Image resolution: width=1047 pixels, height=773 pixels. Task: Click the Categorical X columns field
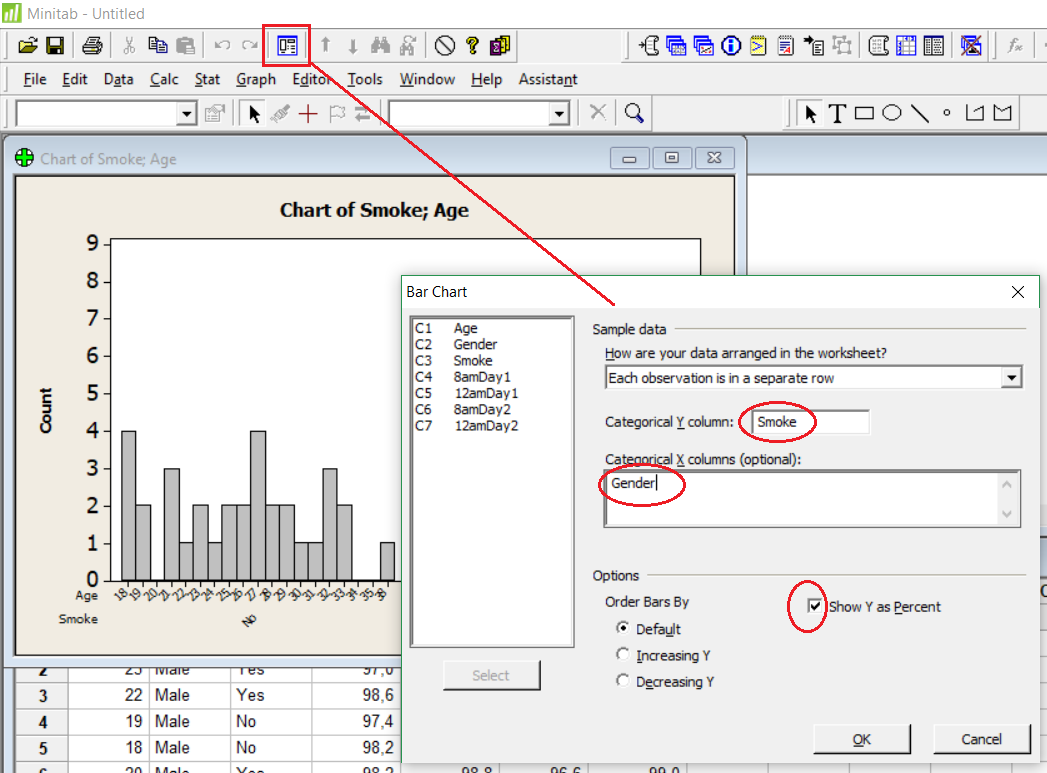812,499
